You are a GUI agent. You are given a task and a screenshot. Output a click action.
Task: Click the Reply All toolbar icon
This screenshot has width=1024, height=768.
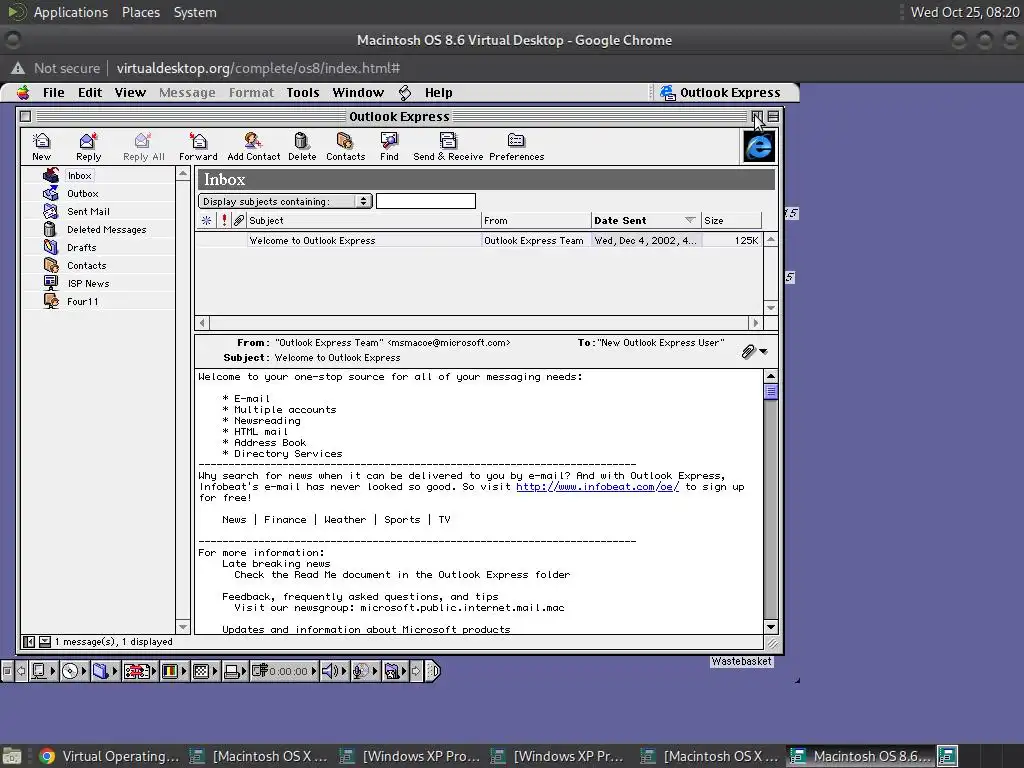point(143,146)
